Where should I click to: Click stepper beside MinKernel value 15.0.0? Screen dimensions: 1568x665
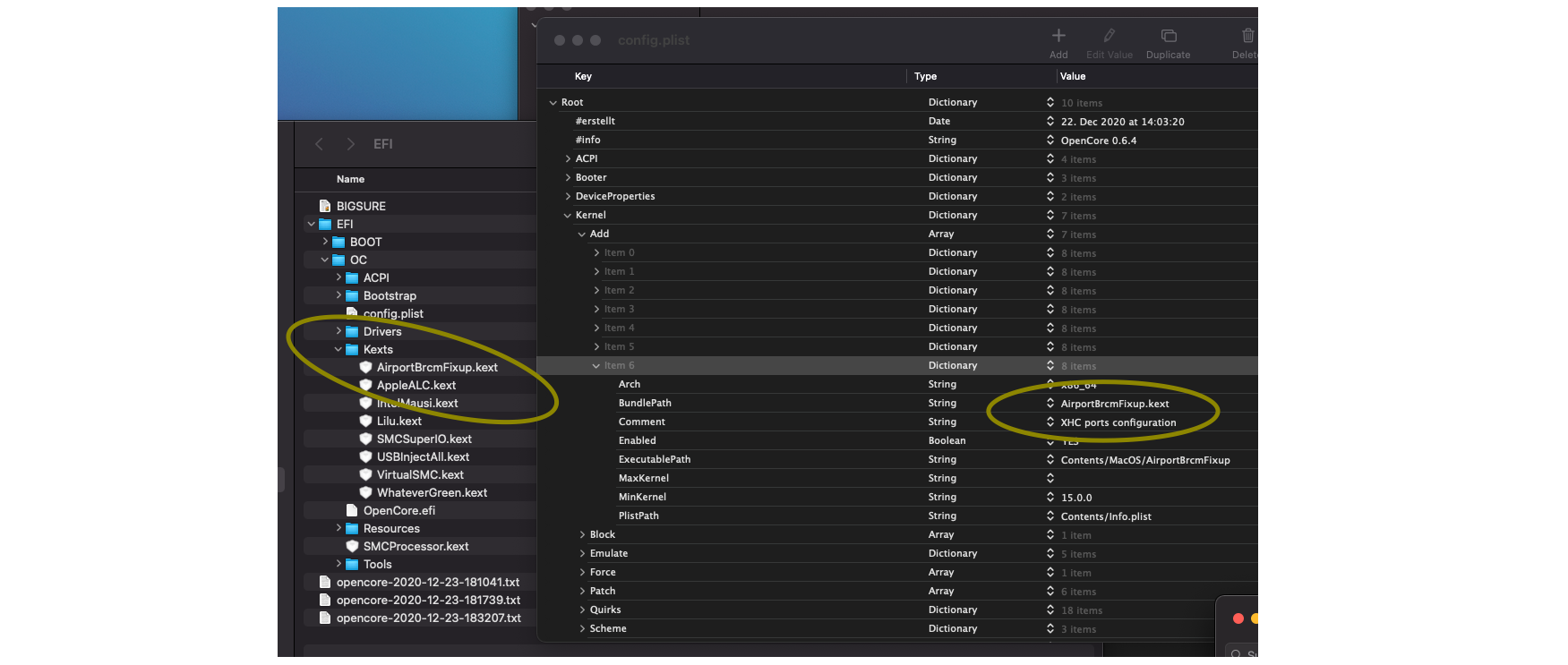(1050, 497)
